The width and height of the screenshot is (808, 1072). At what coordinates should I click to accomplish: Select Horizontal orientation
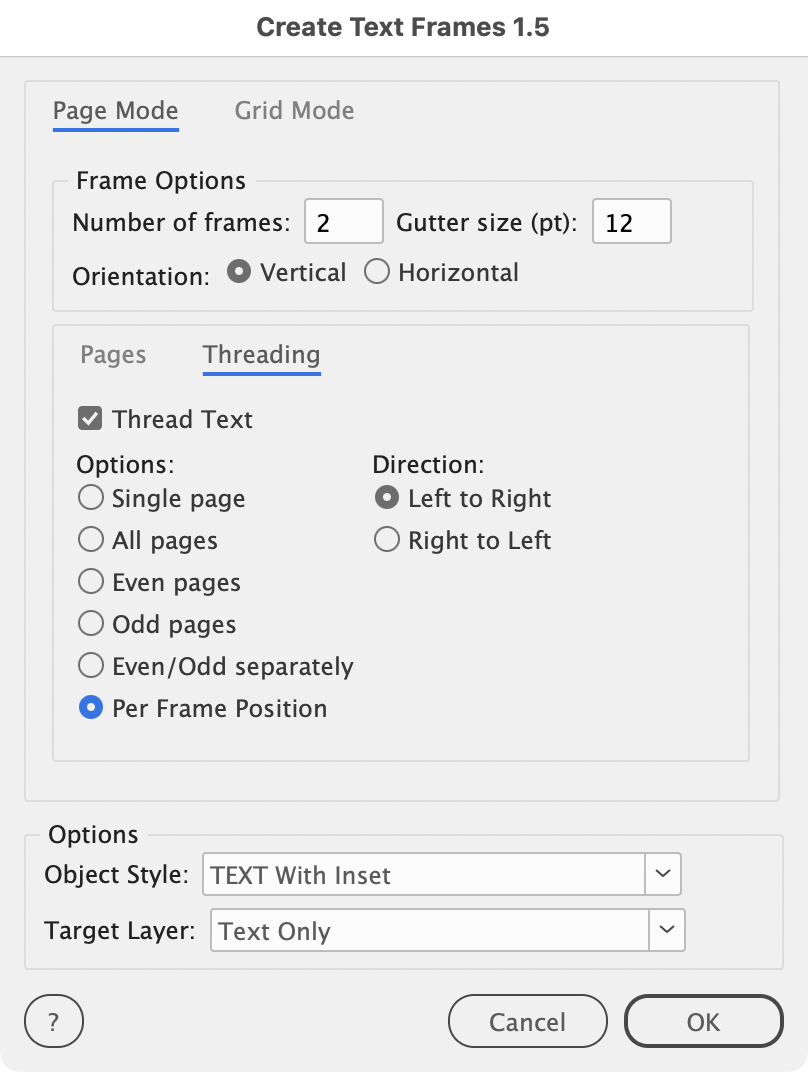pyautogui.click(x=377, y=272)
